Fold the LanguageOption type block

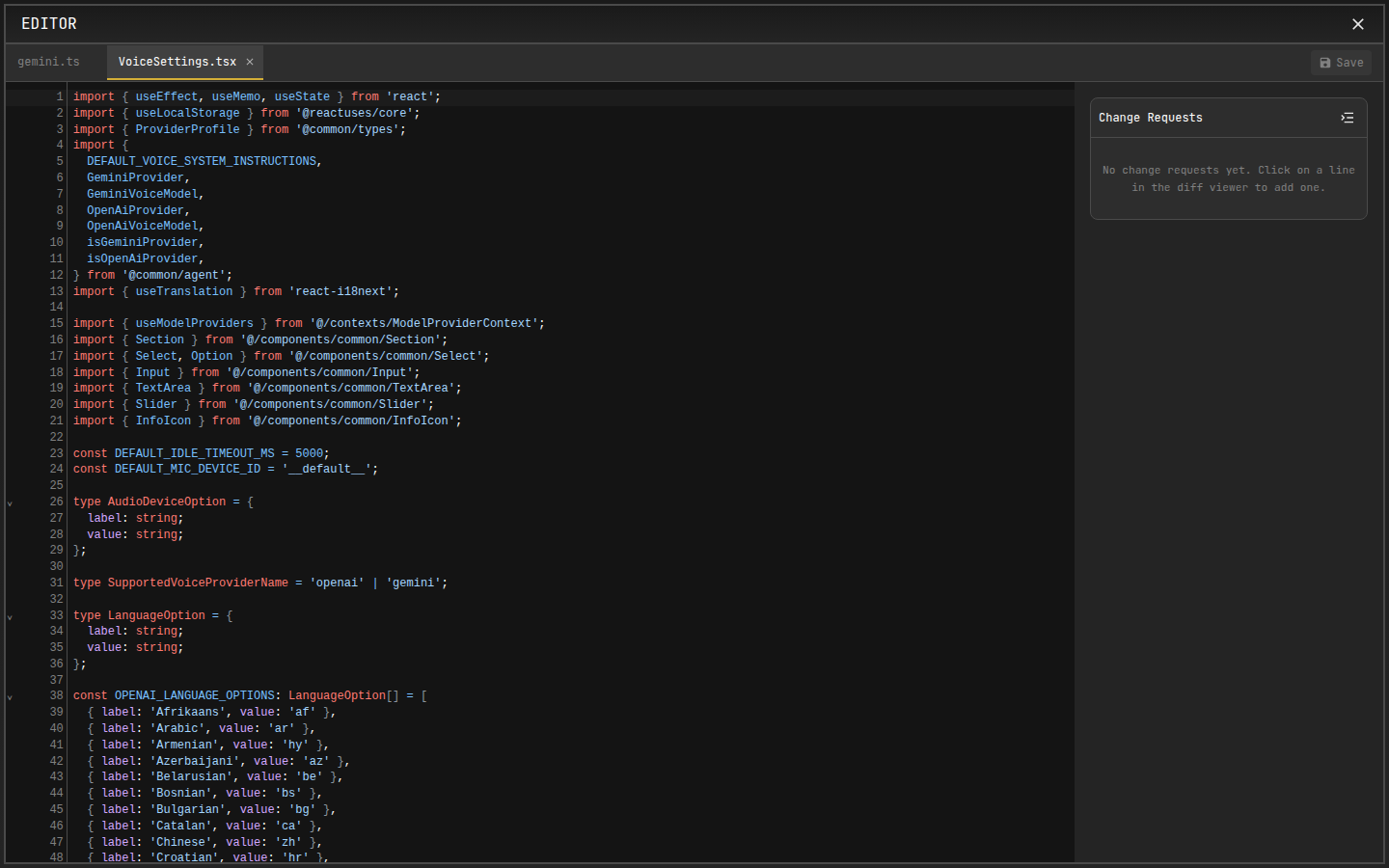point(10,616)
